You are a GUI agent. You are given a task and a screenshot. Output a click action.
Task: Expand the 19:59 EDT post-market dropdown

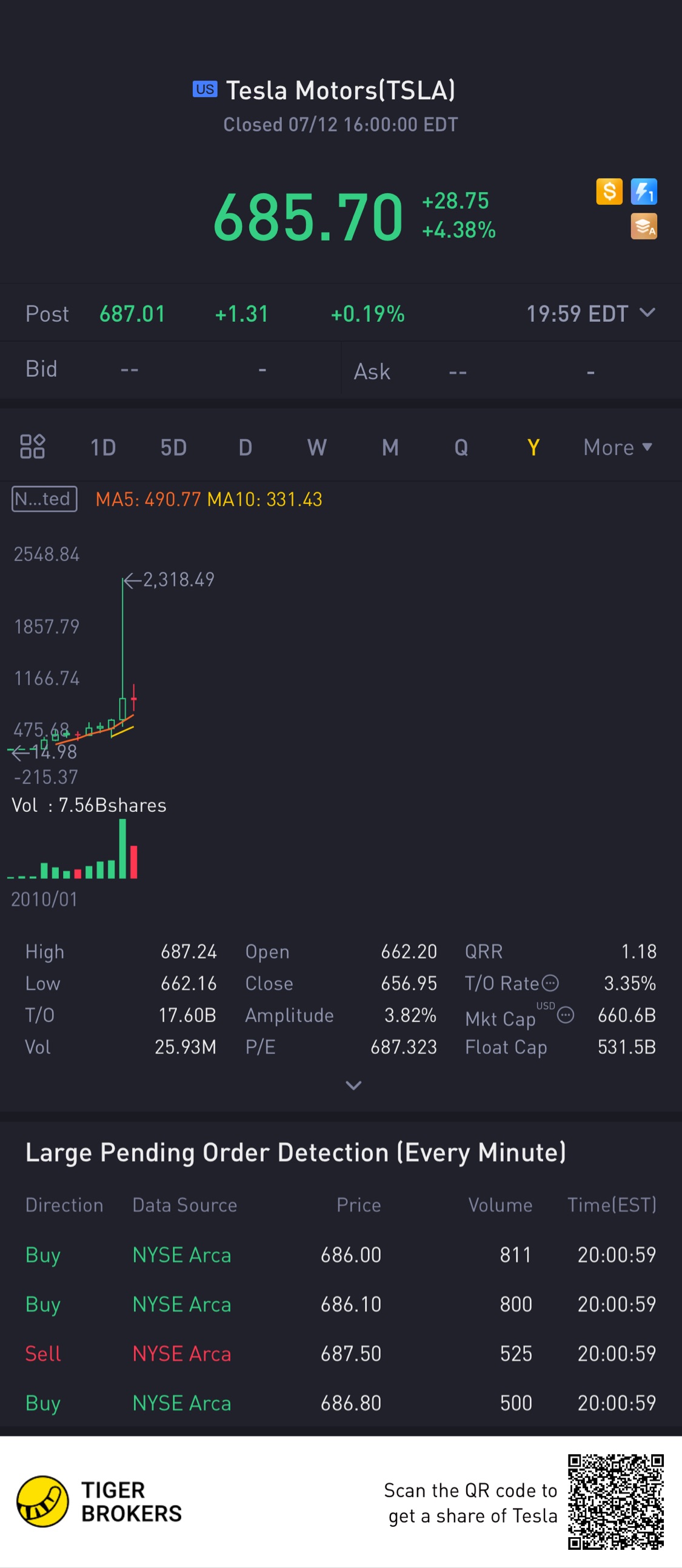click(x=590, y=314)
